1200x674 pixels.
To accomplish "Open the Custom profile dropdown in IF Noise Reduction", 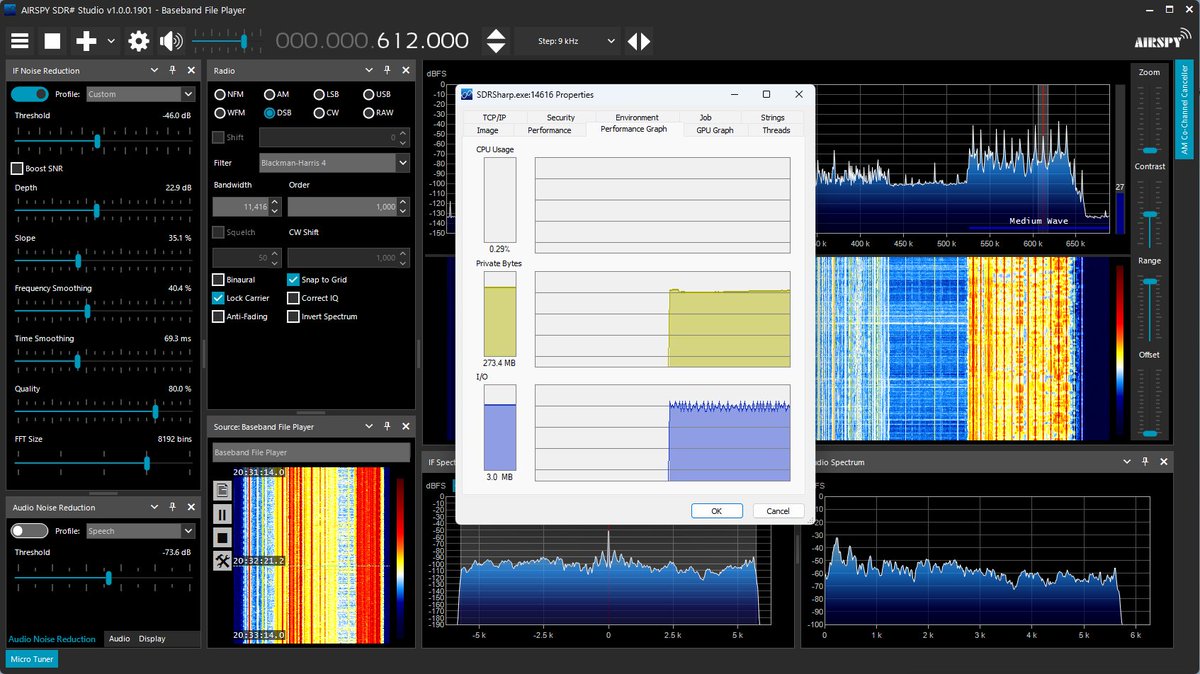I will pyautogui.click(x=140, y=93).
